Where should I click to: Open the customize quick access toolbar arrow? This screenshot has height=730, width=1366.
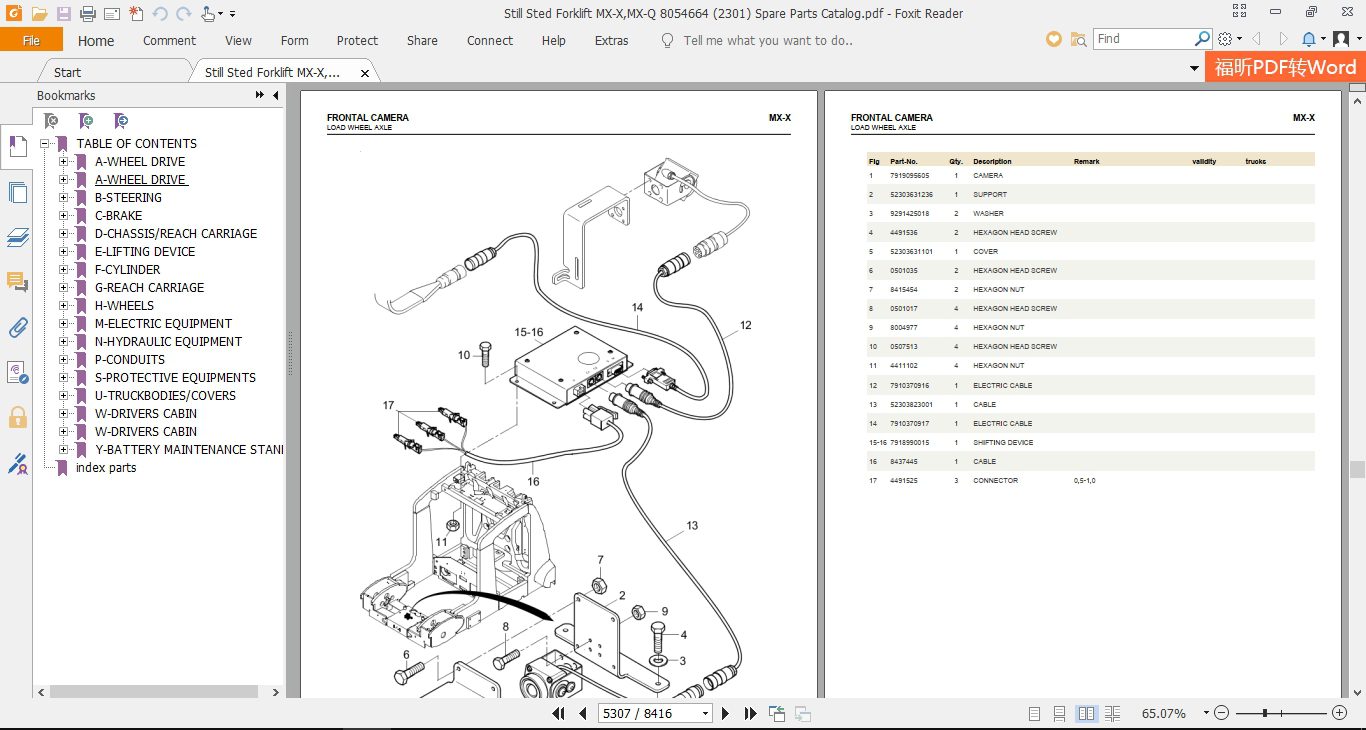[233, 14]
